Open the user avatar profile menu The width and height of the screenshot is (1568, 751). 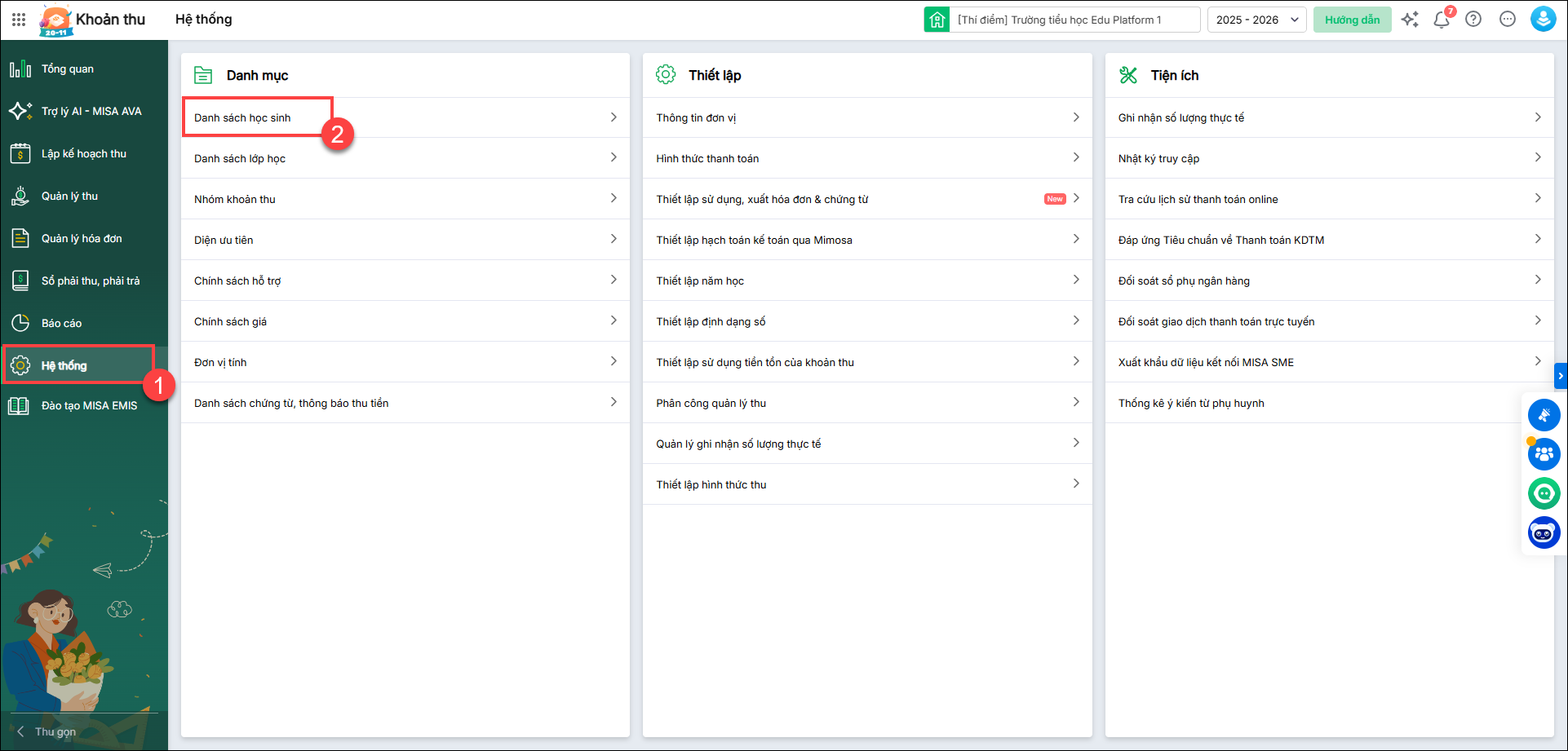click(1543, 20)
